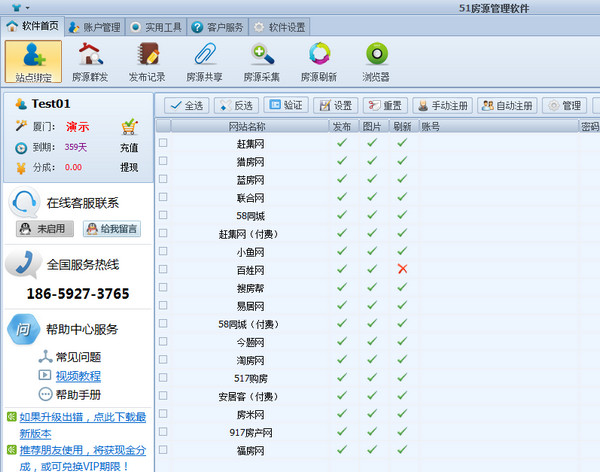Select 917房产网 row name
Viewport: 600px width, 472px height.
[x=251, y=433]
